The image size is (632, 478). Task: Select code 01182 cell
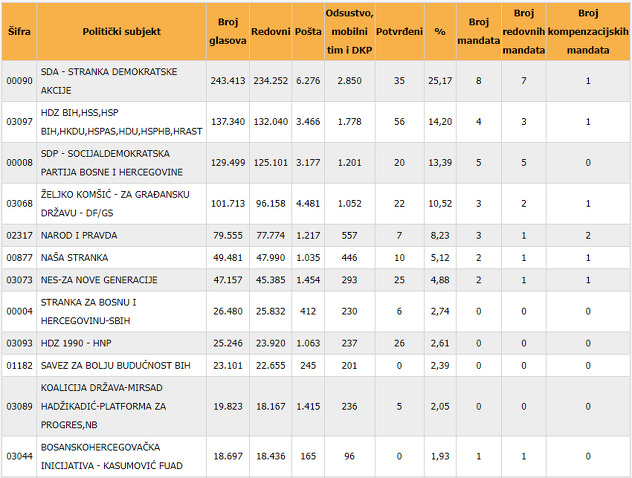coord(19,366)
